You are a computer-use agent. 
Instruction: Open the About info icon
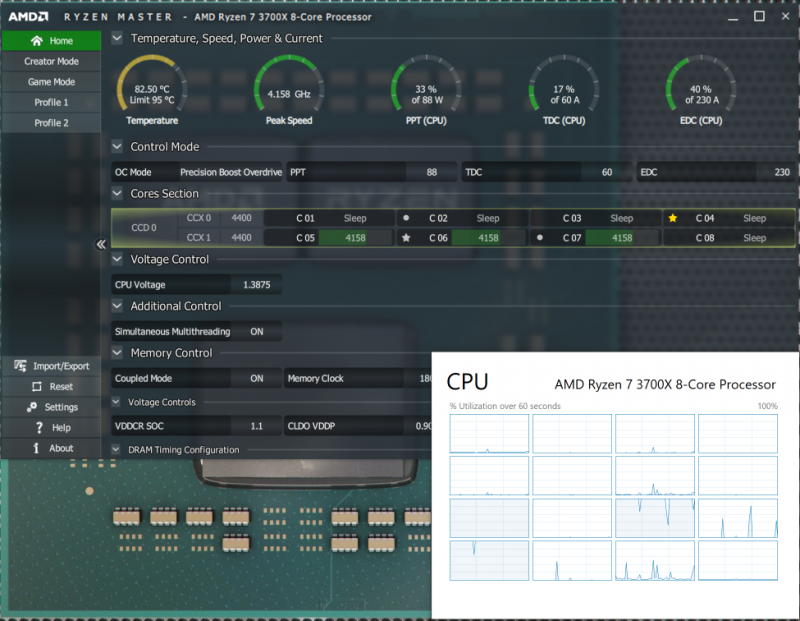36,448
